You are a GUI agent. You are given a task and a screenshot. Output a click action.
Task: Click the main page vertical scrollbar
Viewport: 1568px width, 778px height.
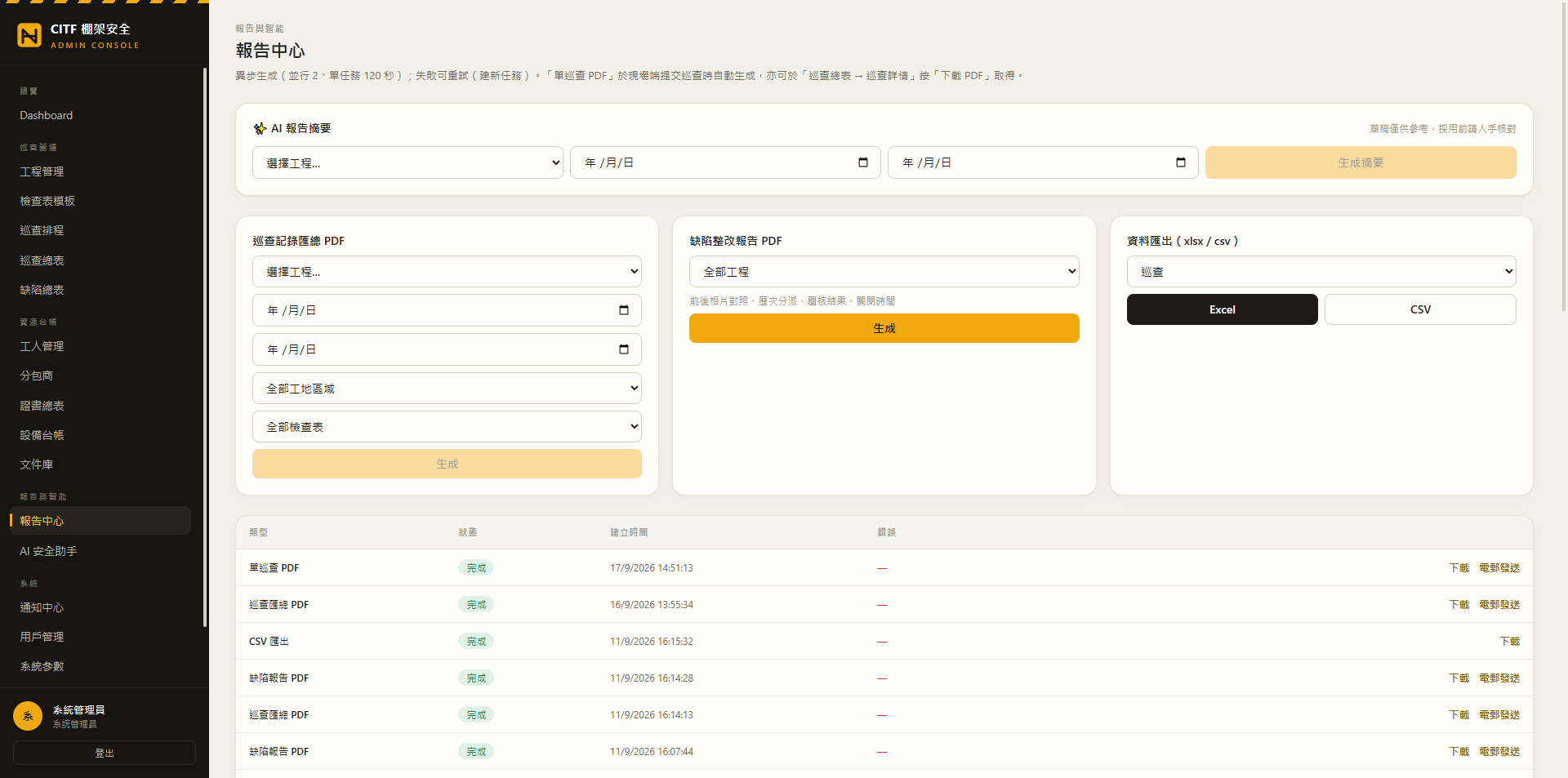coord(1563,155)
